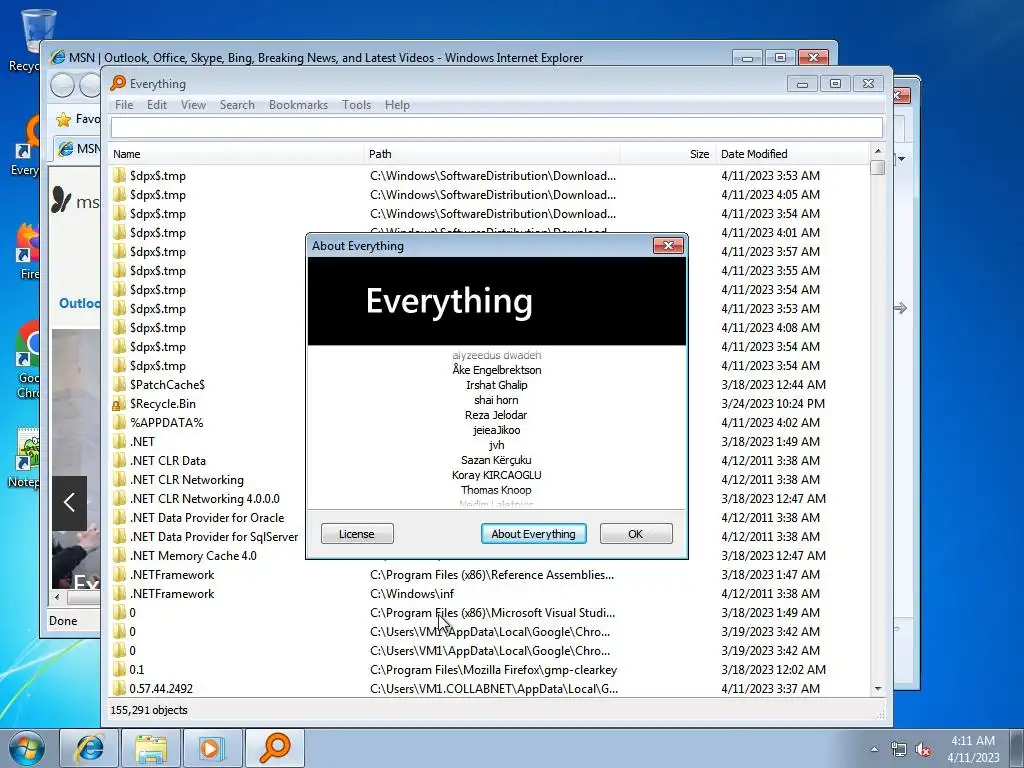This screenshot has width=1024, height=768.
Task: Focus the Everything search box
Action: 496,127
